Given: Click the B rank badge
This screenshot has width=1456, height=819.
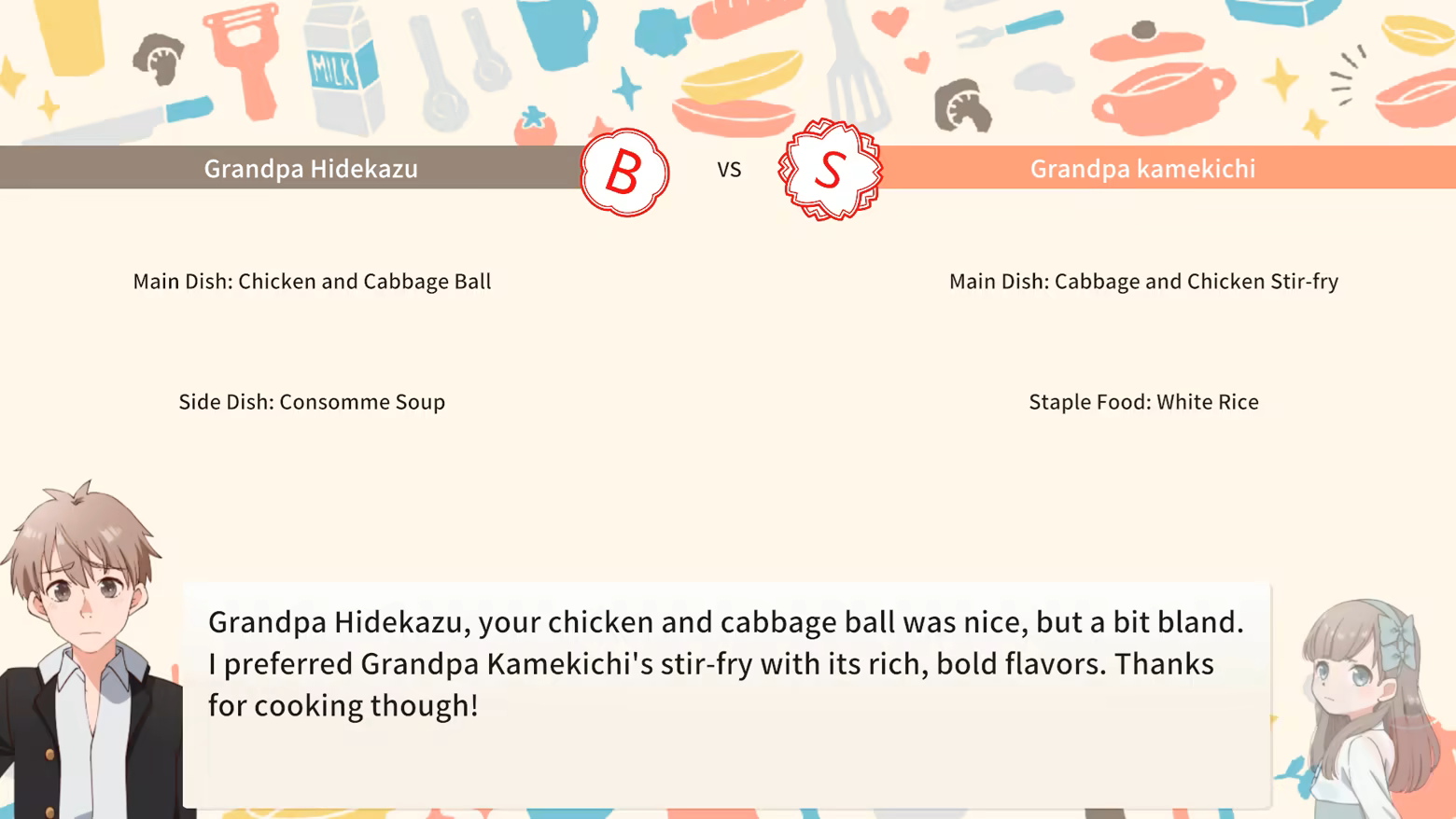Looking at the screenshot, I should point(624,173).
